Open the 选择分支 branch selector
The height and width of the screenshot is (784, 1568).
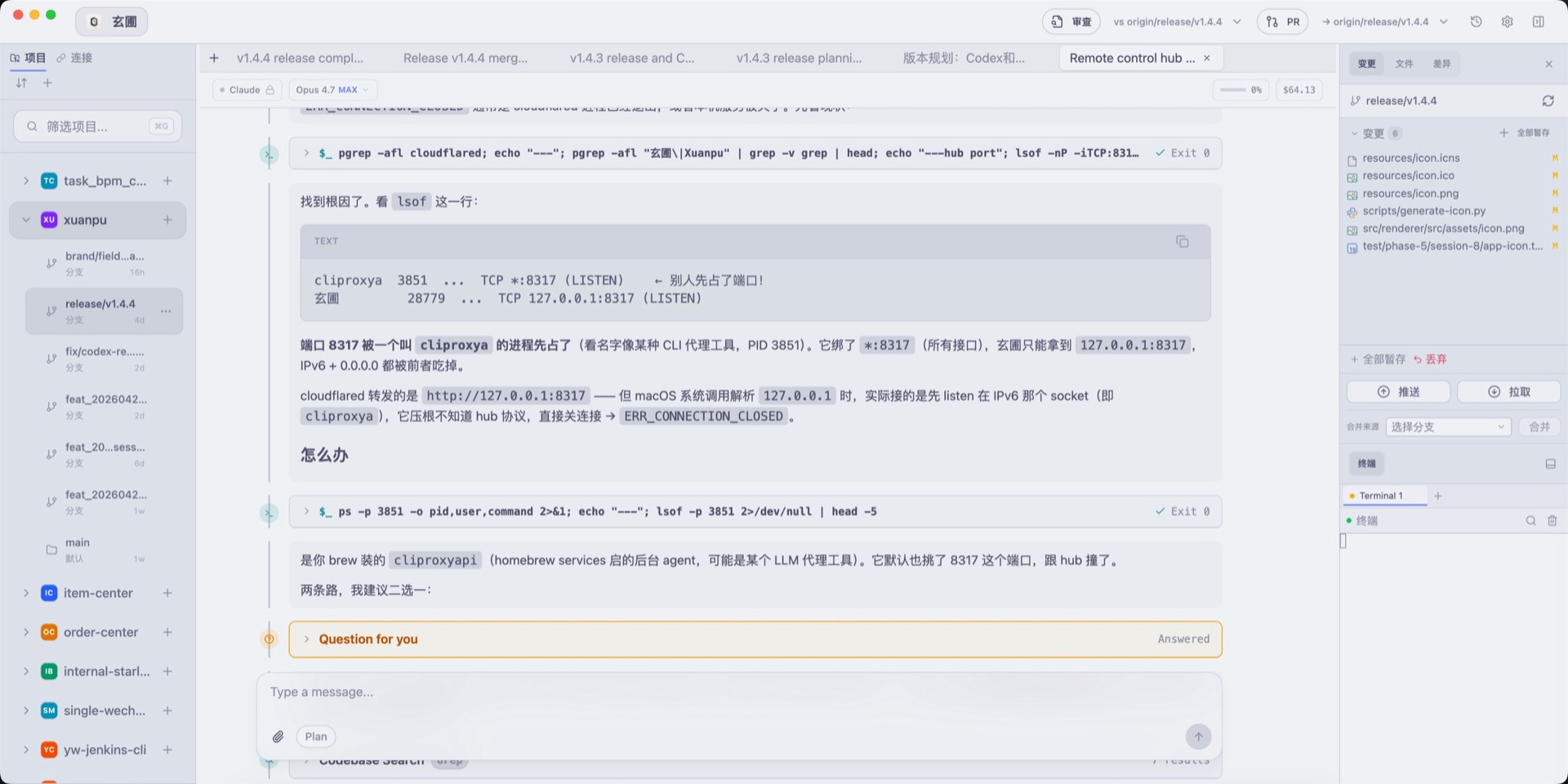pos(1447,426)
